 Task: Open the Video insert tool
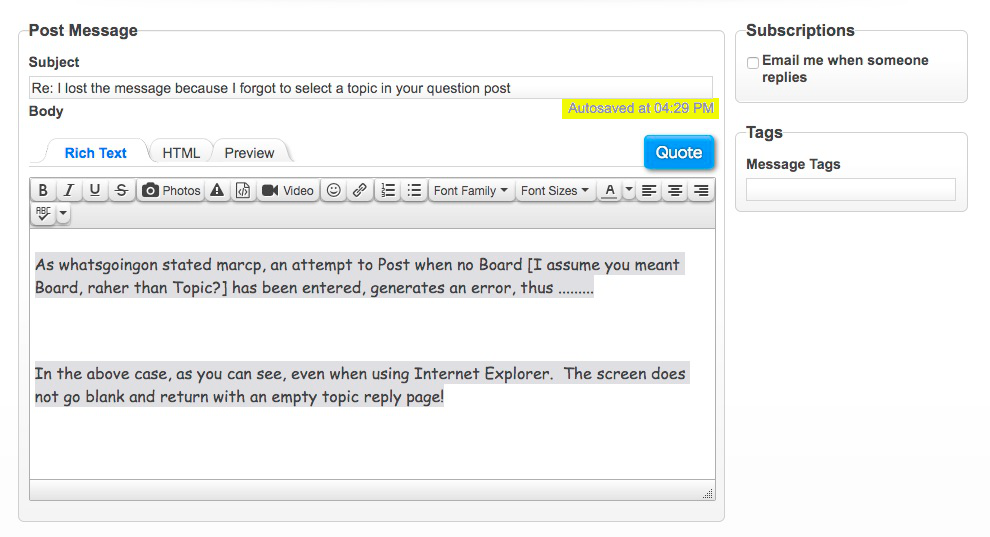coord(288,190)
